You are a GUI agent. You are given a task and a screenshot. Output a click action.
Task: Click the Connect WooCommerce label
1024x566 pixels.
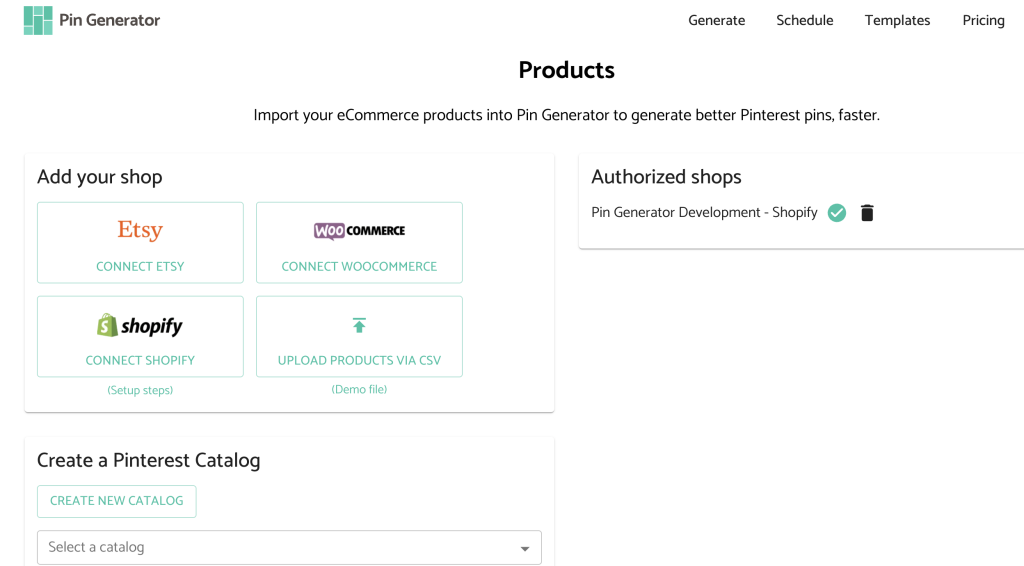(x=359, y=266)
